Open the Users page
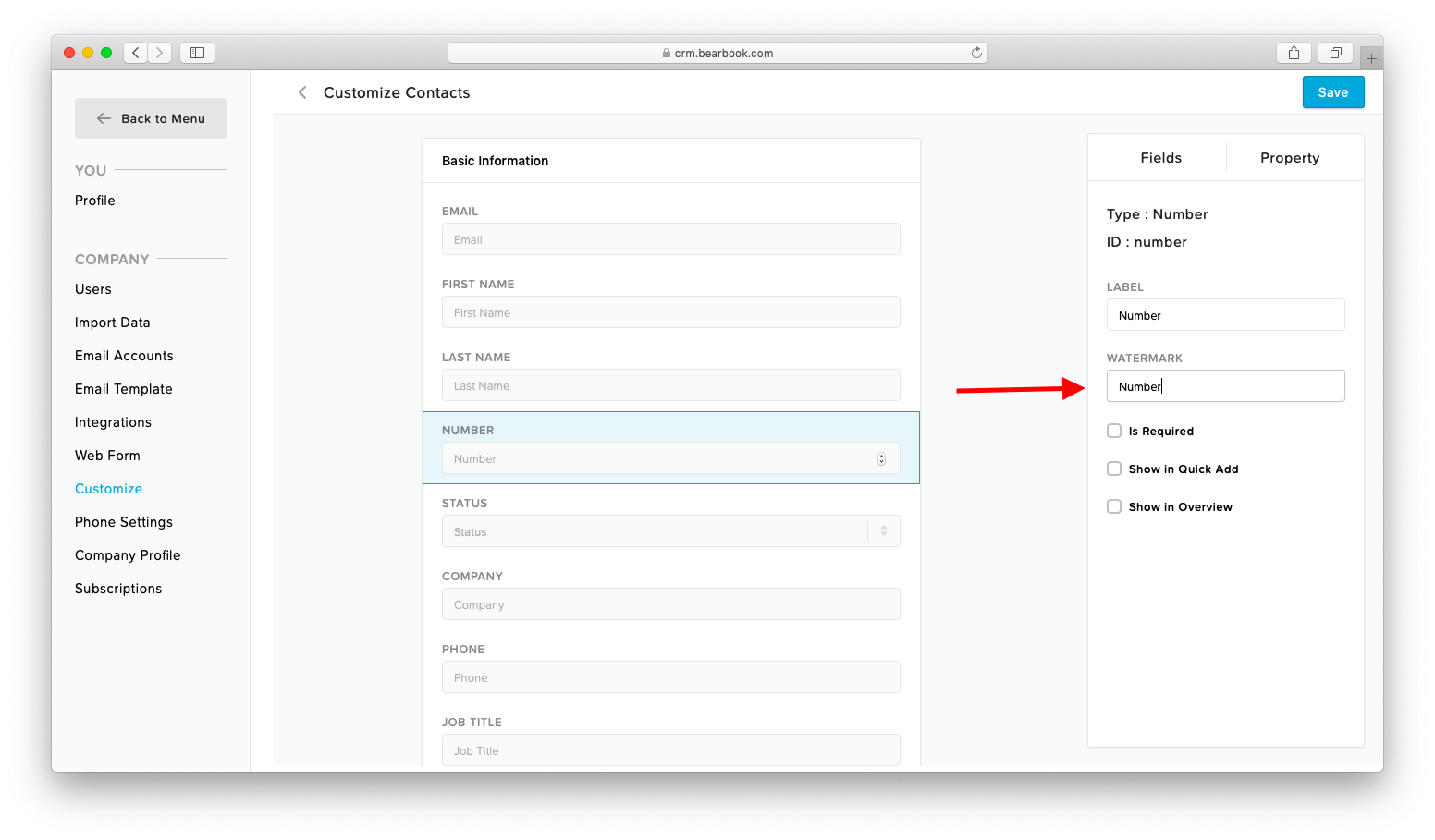The width and height of the screenshot is (1435, 840). pos(93,289)
